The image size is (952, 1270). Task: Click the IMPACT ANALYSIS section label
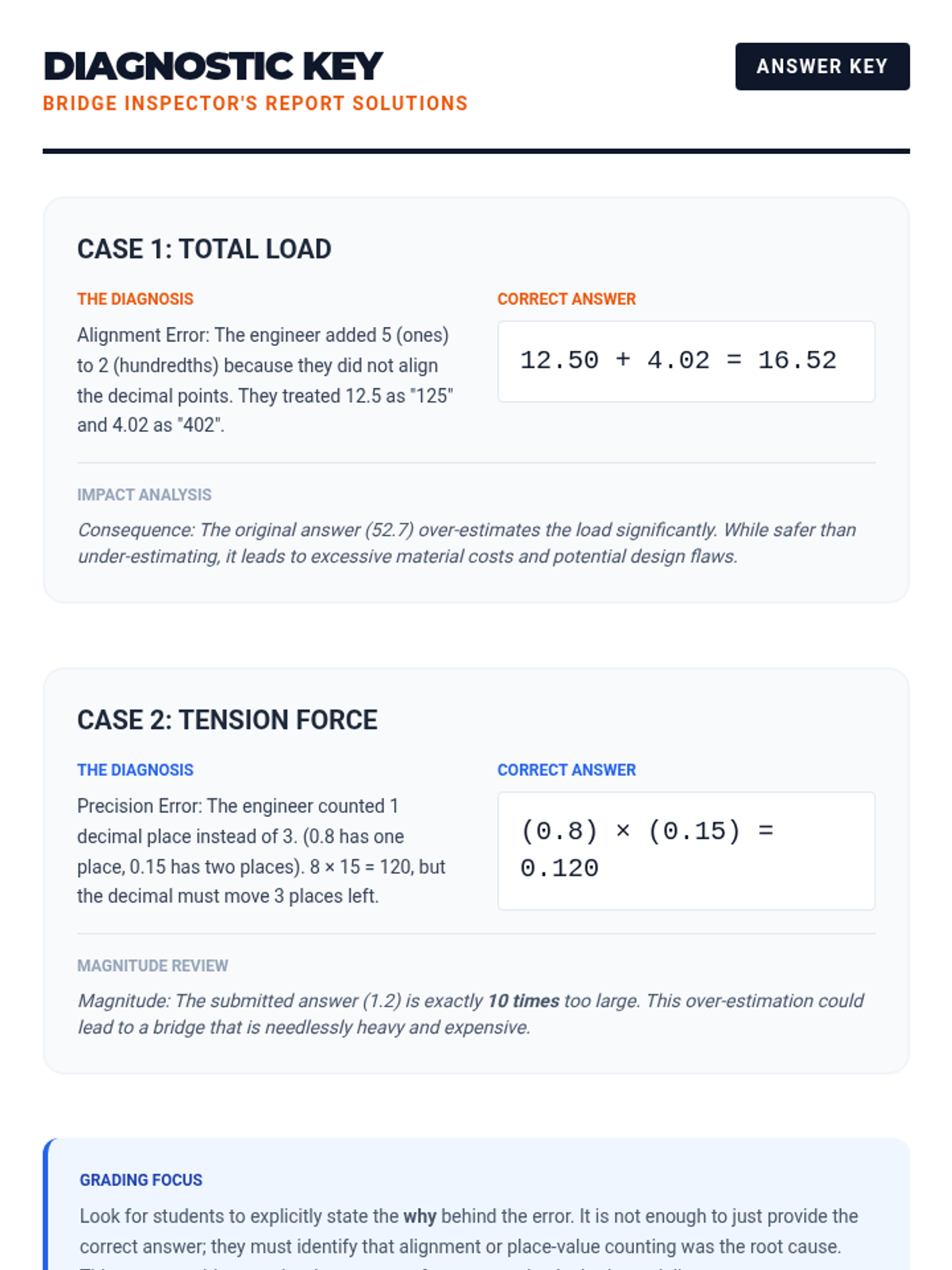[x=144, y=495]
